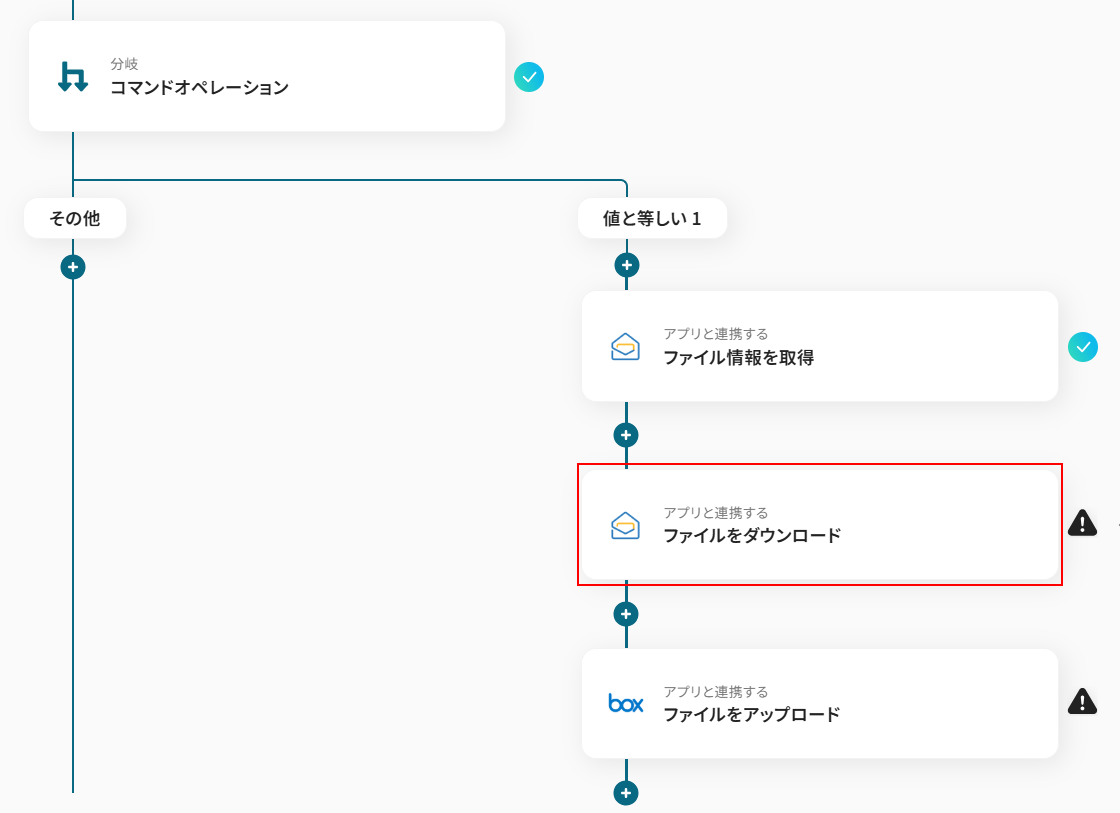Click the warning icon beside ファイルをアップロード

click(1082, 701)
